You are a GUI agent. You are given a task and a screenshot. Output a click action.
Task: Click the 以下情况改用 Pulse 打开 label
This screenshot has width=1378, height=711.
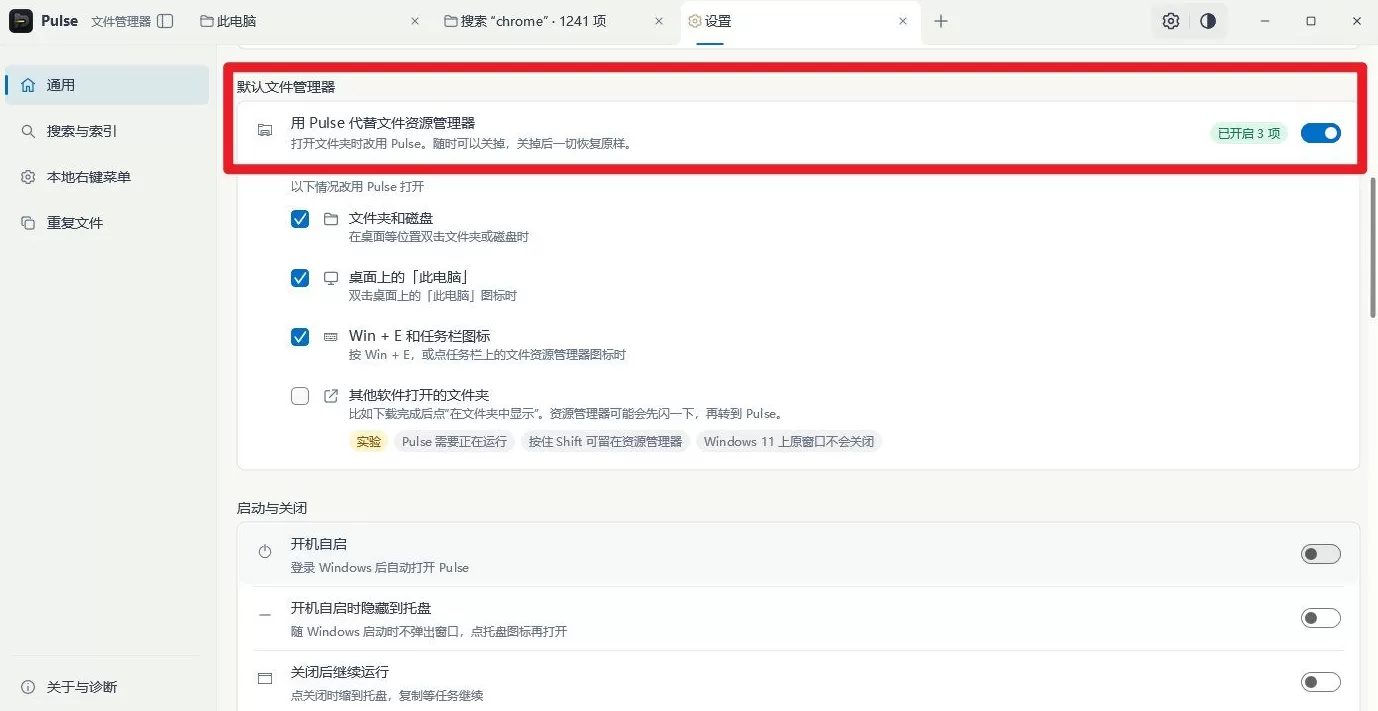(357, 186)
